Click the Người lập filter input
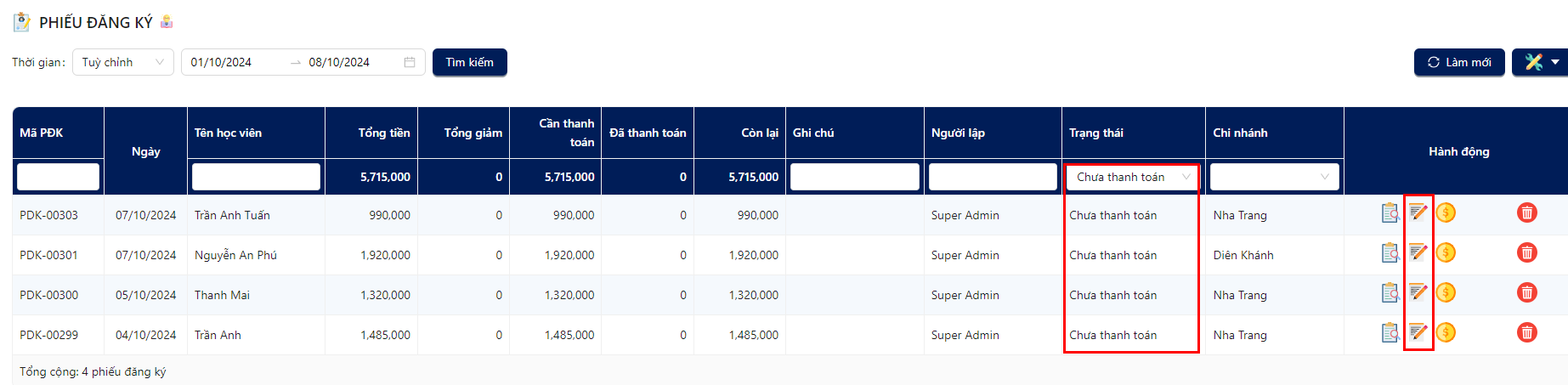 click(x=993, y=177)
